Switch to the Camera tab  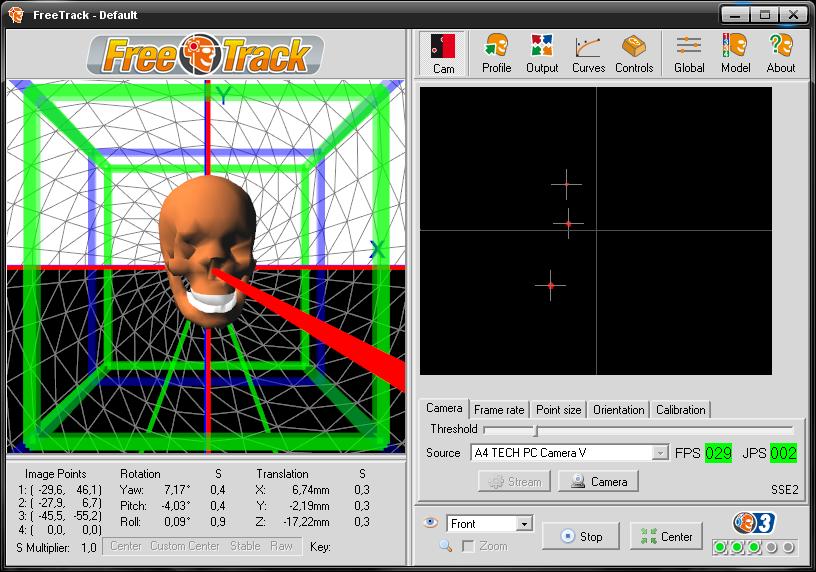pos(444,408)
